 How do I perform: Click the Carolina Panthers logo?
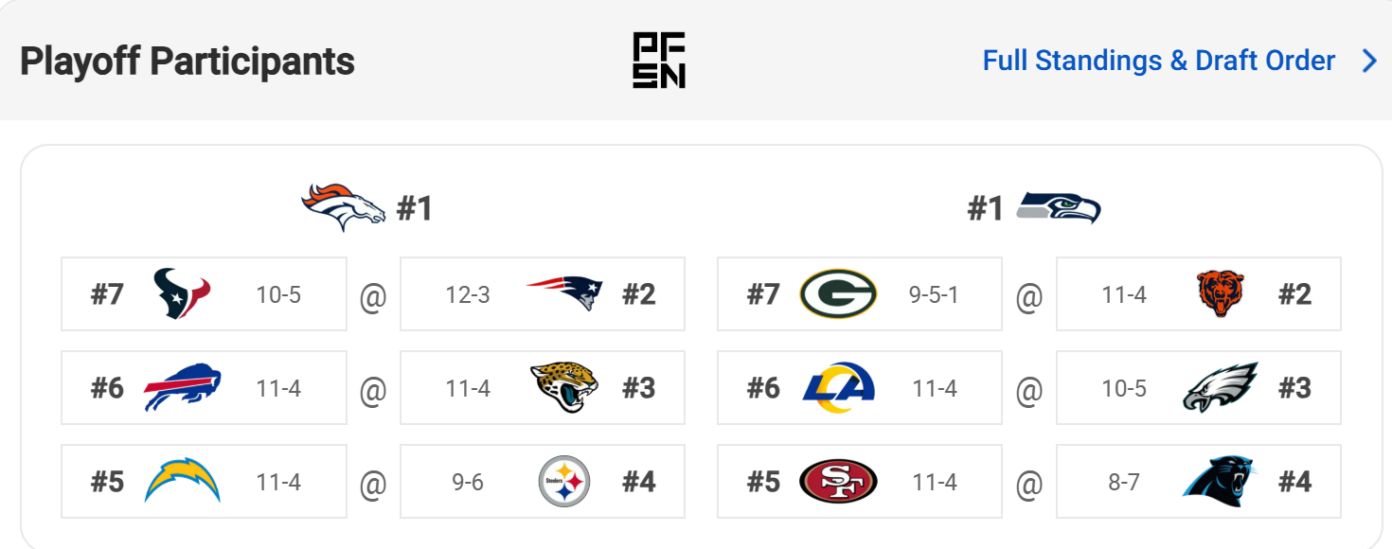(x=1219, y=482)
